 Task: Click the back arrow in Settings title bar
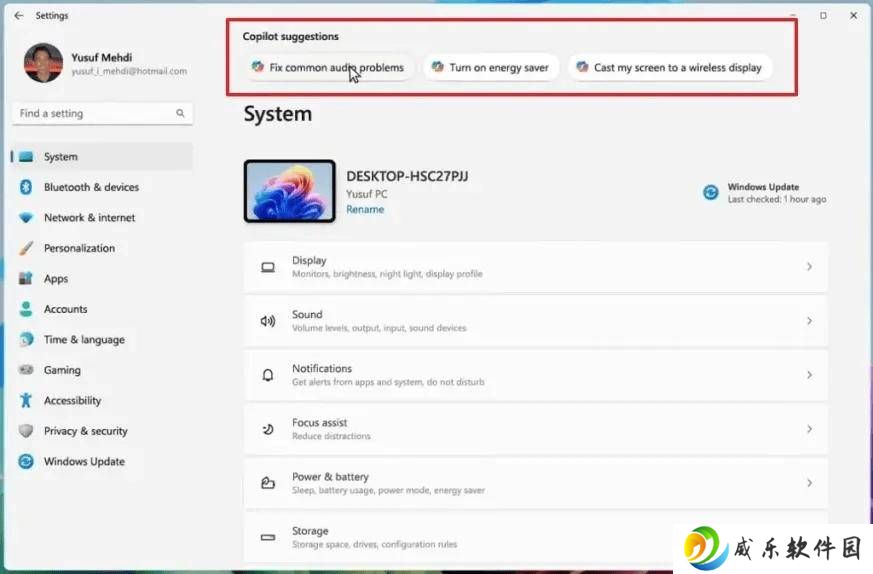click(x=19, y=16)
